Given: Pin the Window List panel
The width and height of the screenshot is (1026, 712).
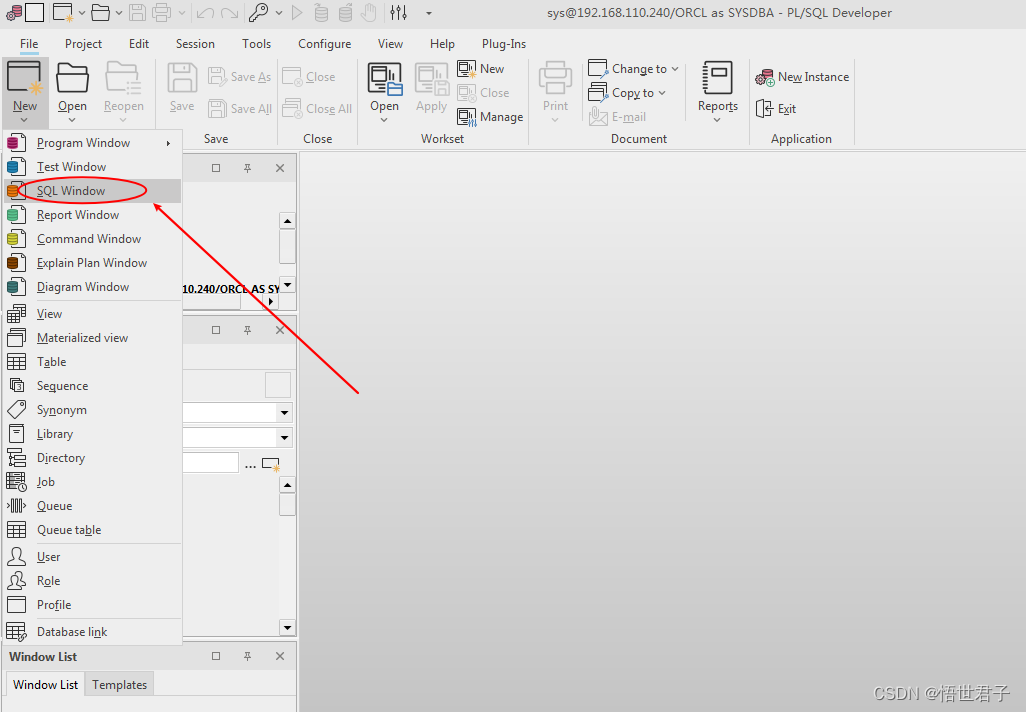Looking at the screenshot, I should pyautogui.click(x=247, y=656).
